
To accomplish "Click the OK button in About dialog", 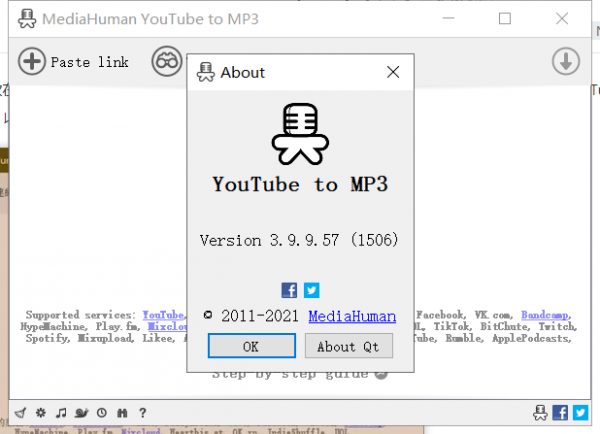I will point(251,346).
